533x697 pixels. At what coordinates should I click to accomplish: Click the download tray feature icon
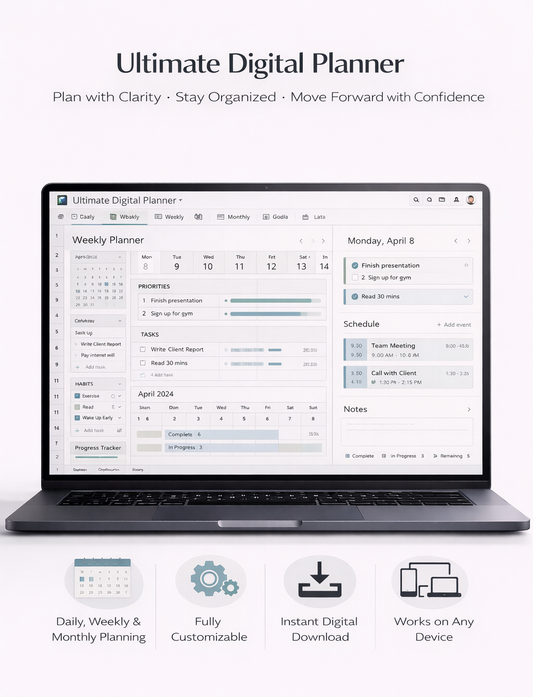click(x=320, y=580)
